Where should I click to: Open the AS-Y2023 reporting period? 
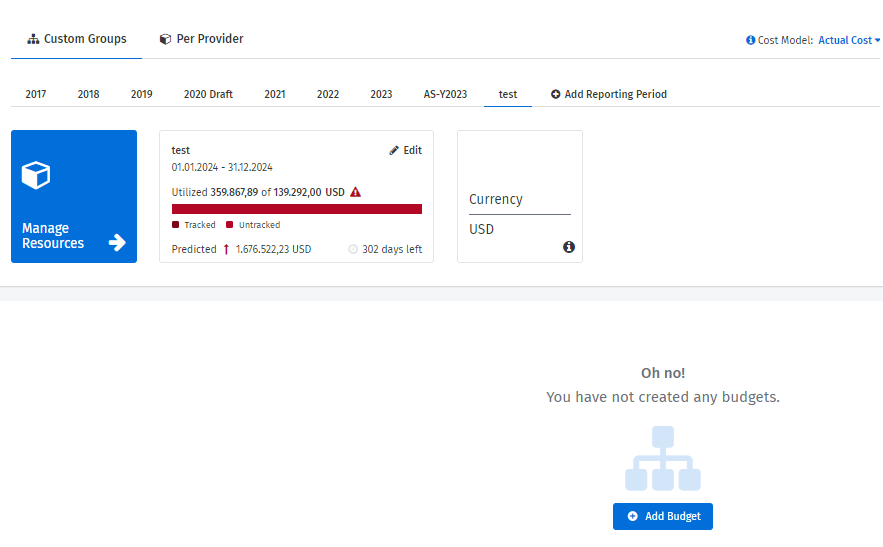[445, 94]
